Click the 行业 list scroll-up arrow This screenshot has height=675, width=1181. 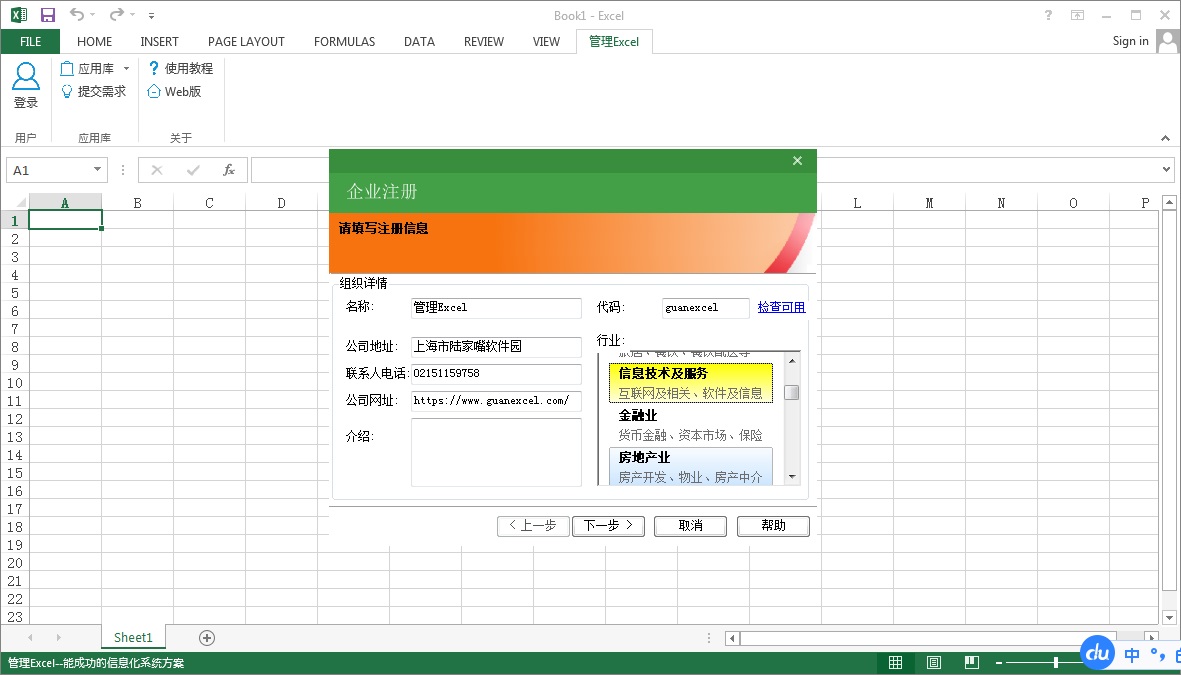coord(791,361)
